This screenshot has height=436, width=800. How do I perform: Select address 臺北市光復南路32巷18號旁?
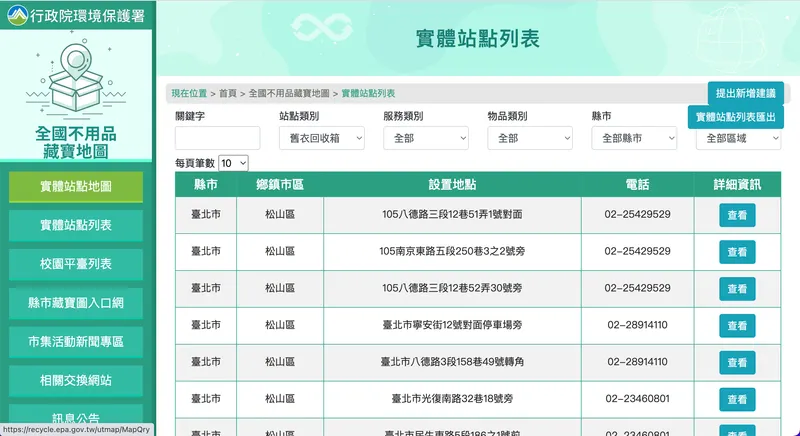coord(452,398)
